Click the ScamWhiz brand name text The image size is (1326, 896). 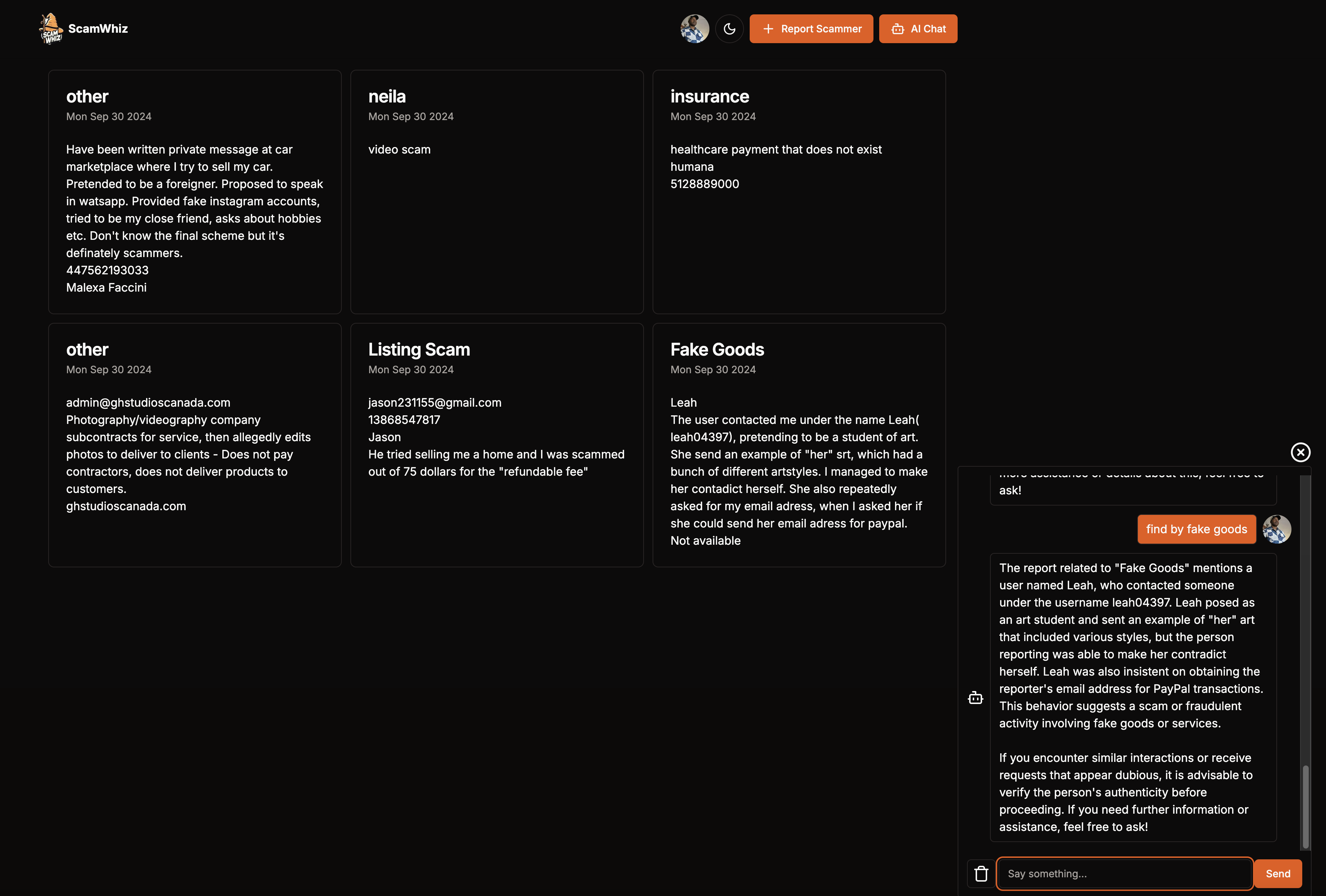98,28
